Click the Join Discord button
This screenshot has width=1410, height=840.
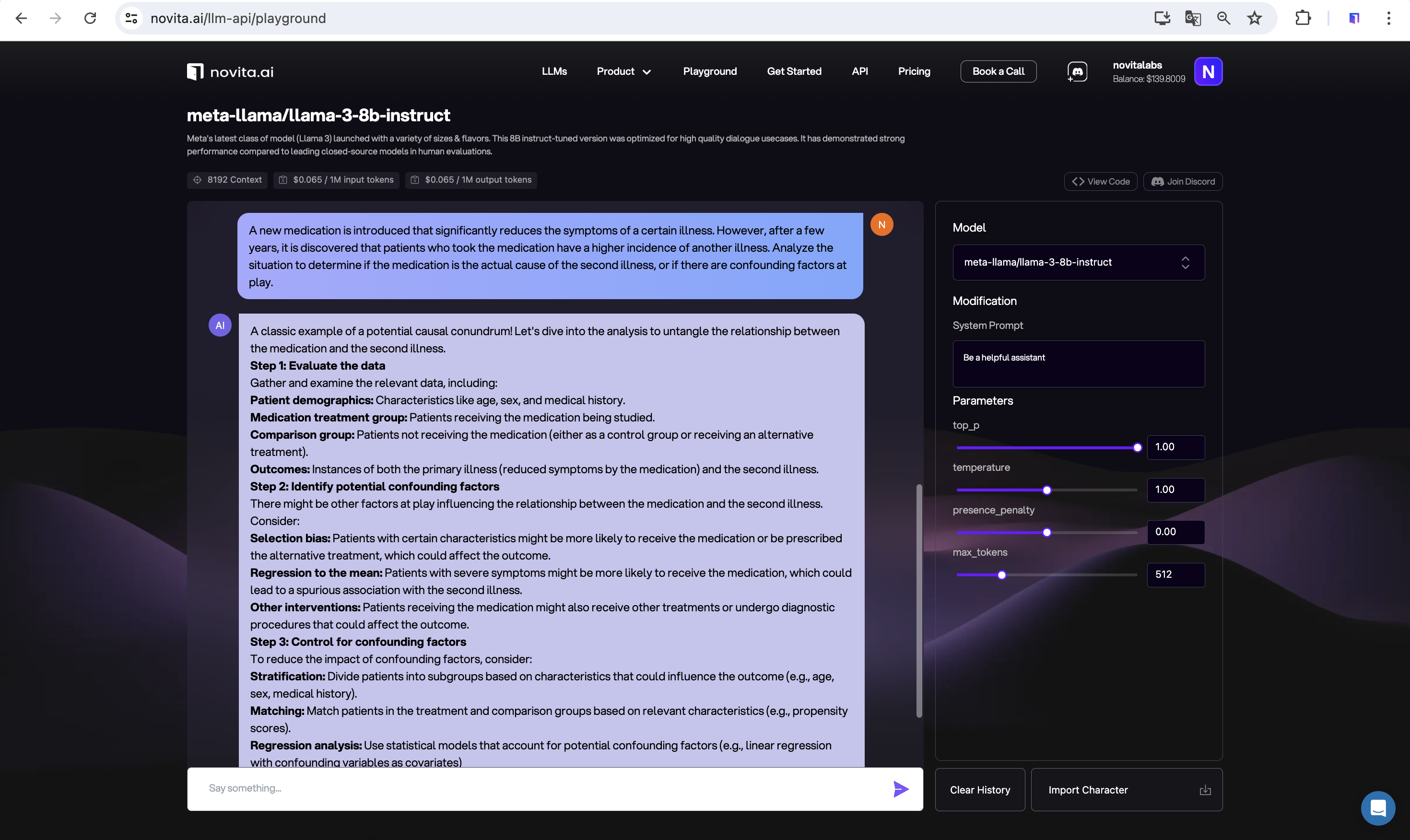[1183, 181]
